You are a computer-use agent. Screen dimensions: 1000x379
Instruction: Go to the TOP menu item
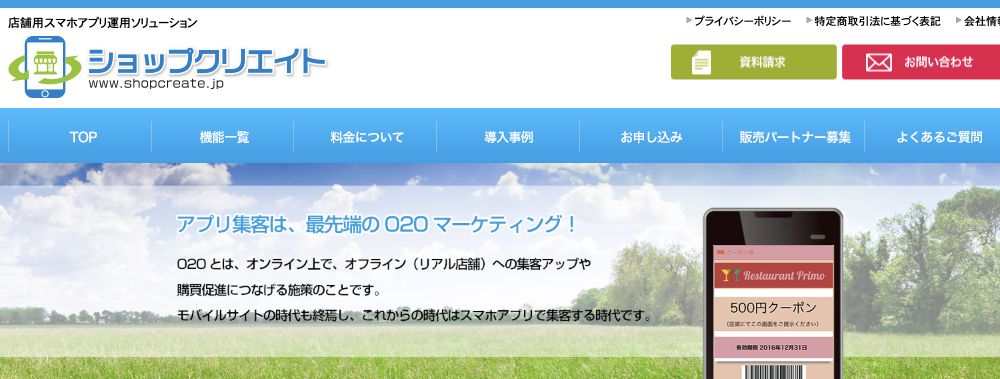click(x=83, y=137)
